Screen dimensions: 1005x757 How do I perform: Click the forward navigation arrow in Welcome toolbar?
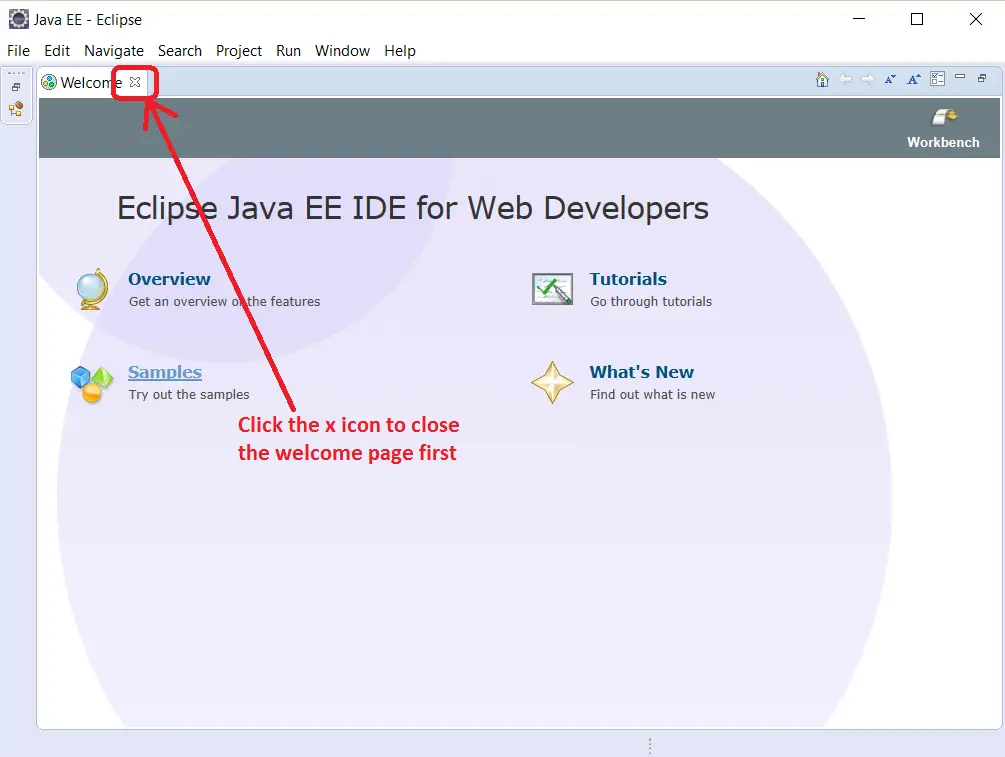(x=867, y=79)
